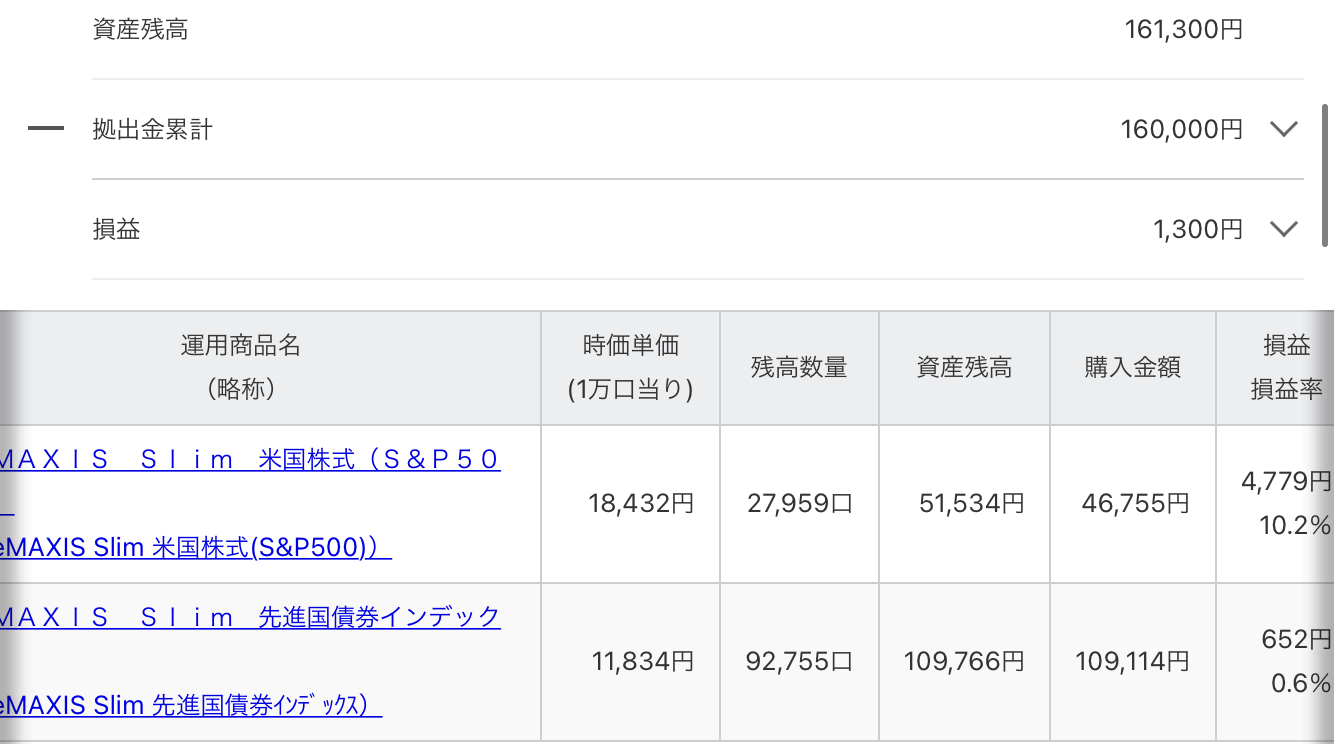
Task: Expand the 損益 1,300円 chevron
Action: coord(1283,229)
